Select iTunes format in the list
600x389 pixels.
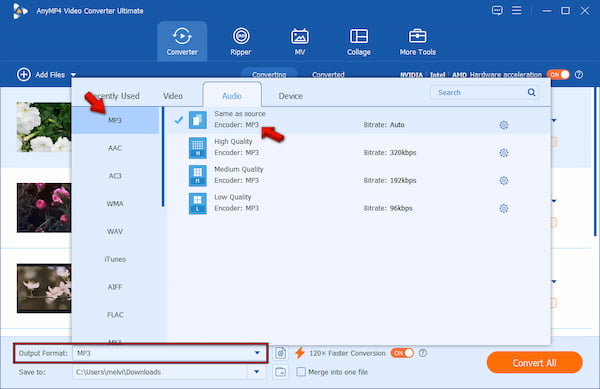click(x=115, y=259)
